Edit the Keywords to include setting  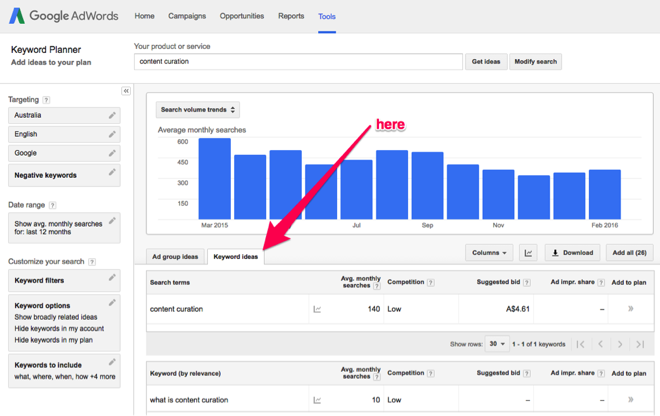coord(112,362)
